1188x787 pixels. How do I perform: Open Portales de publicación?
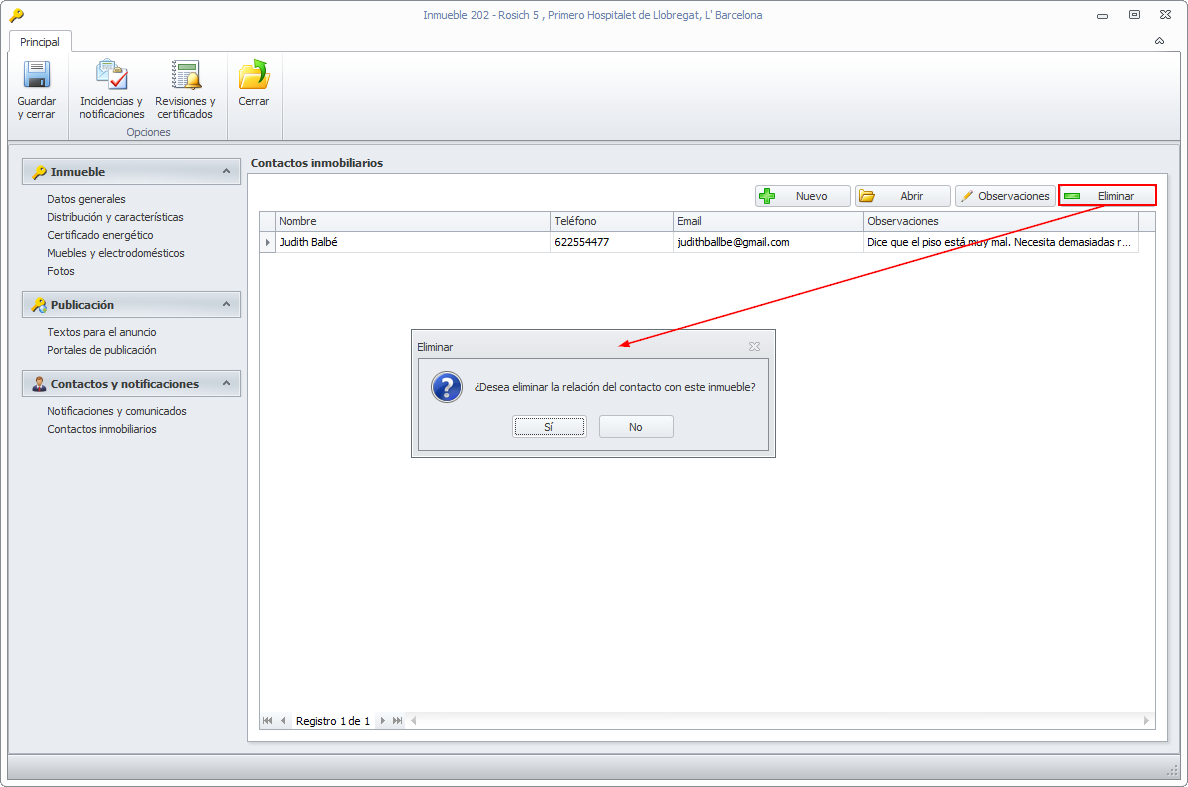102,351
